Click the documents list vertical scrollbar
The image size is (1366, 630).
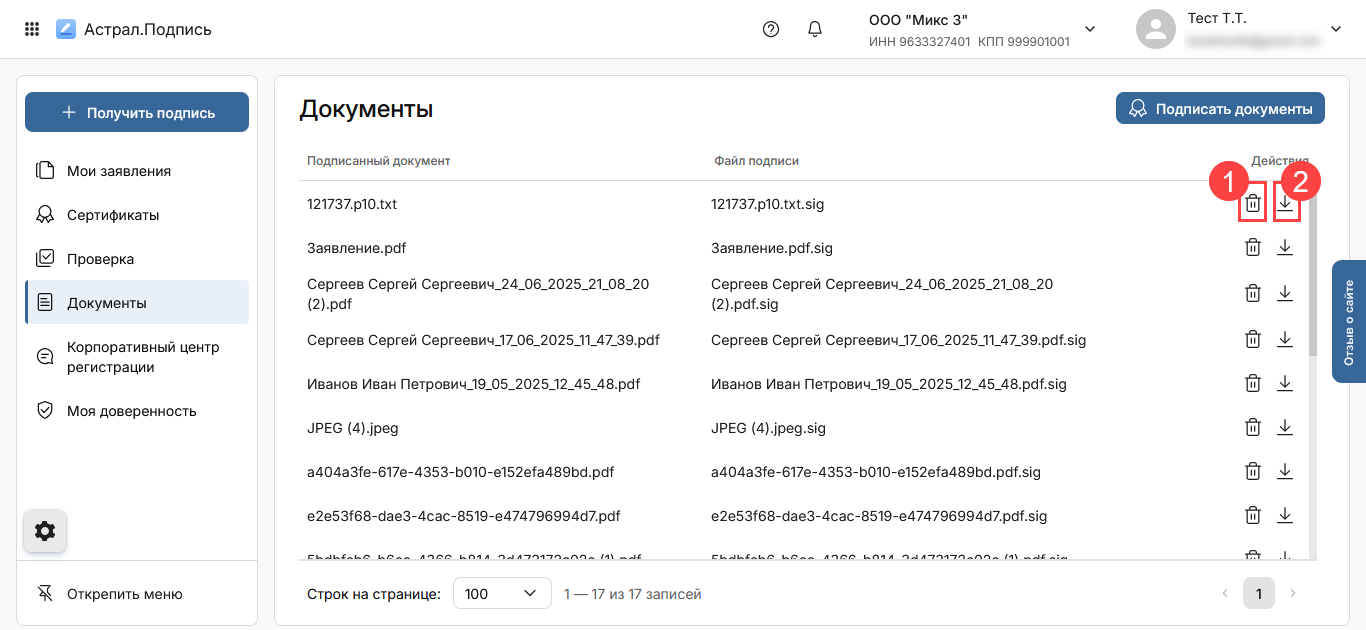pos(1312,280)
